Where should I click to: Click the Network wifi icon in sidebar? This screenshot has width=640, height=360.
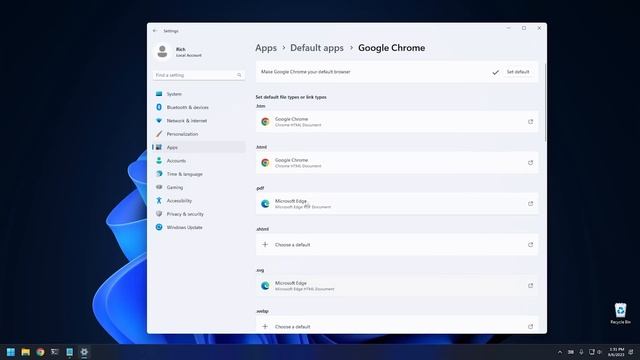[159, 121]
